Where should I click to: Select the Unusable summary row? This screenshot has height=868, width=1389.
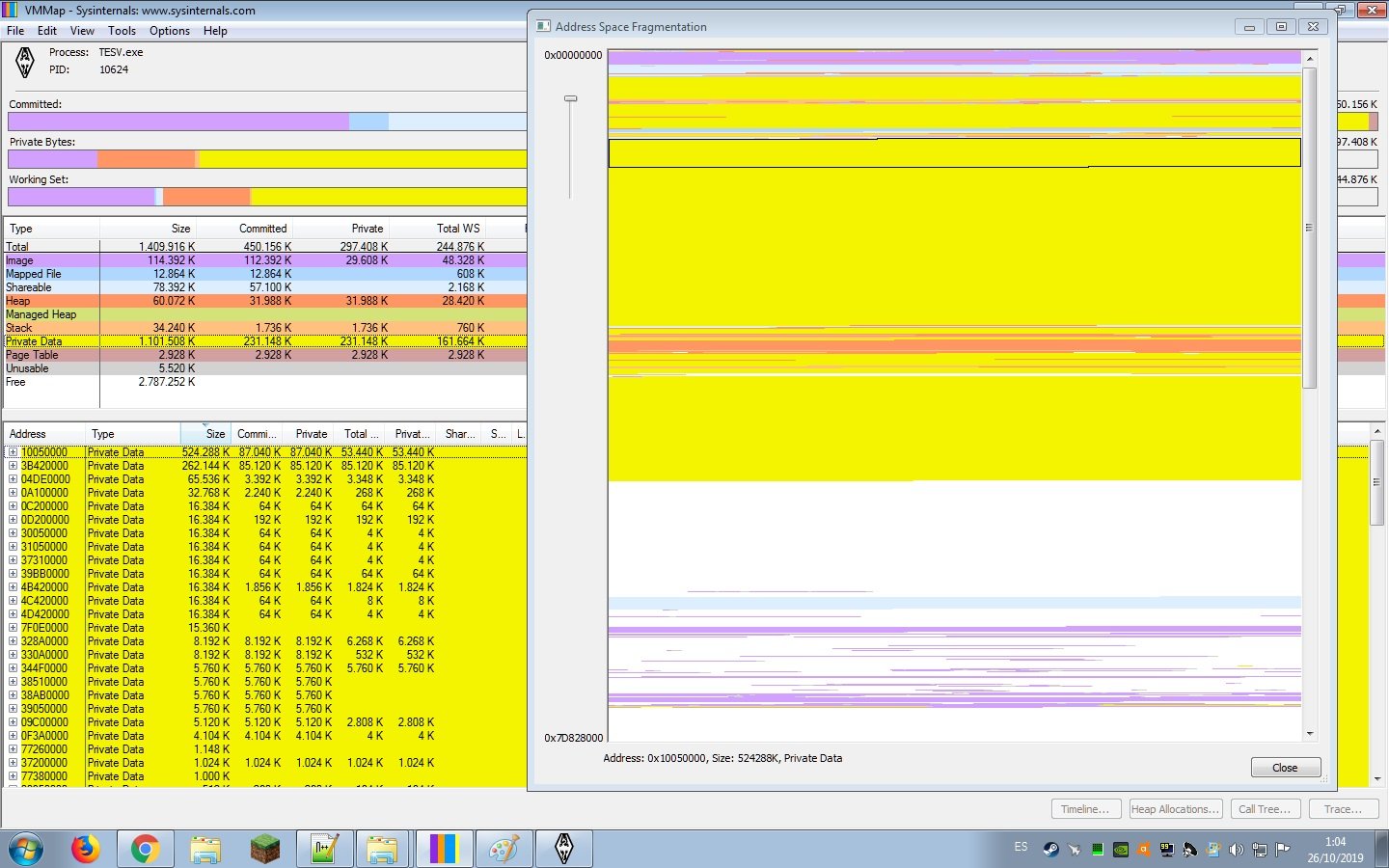[x=265, y=368]
